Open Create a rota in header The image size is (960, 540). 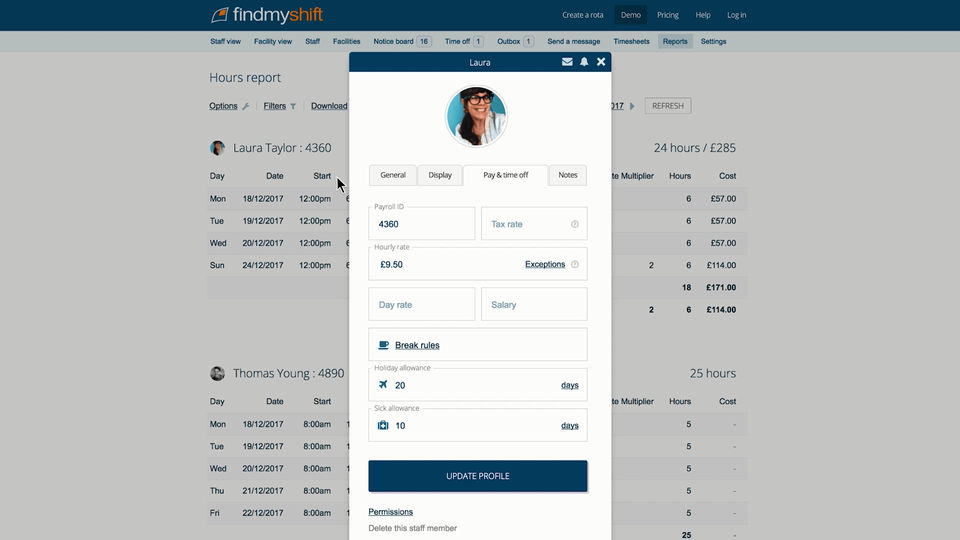pos(583,15)
